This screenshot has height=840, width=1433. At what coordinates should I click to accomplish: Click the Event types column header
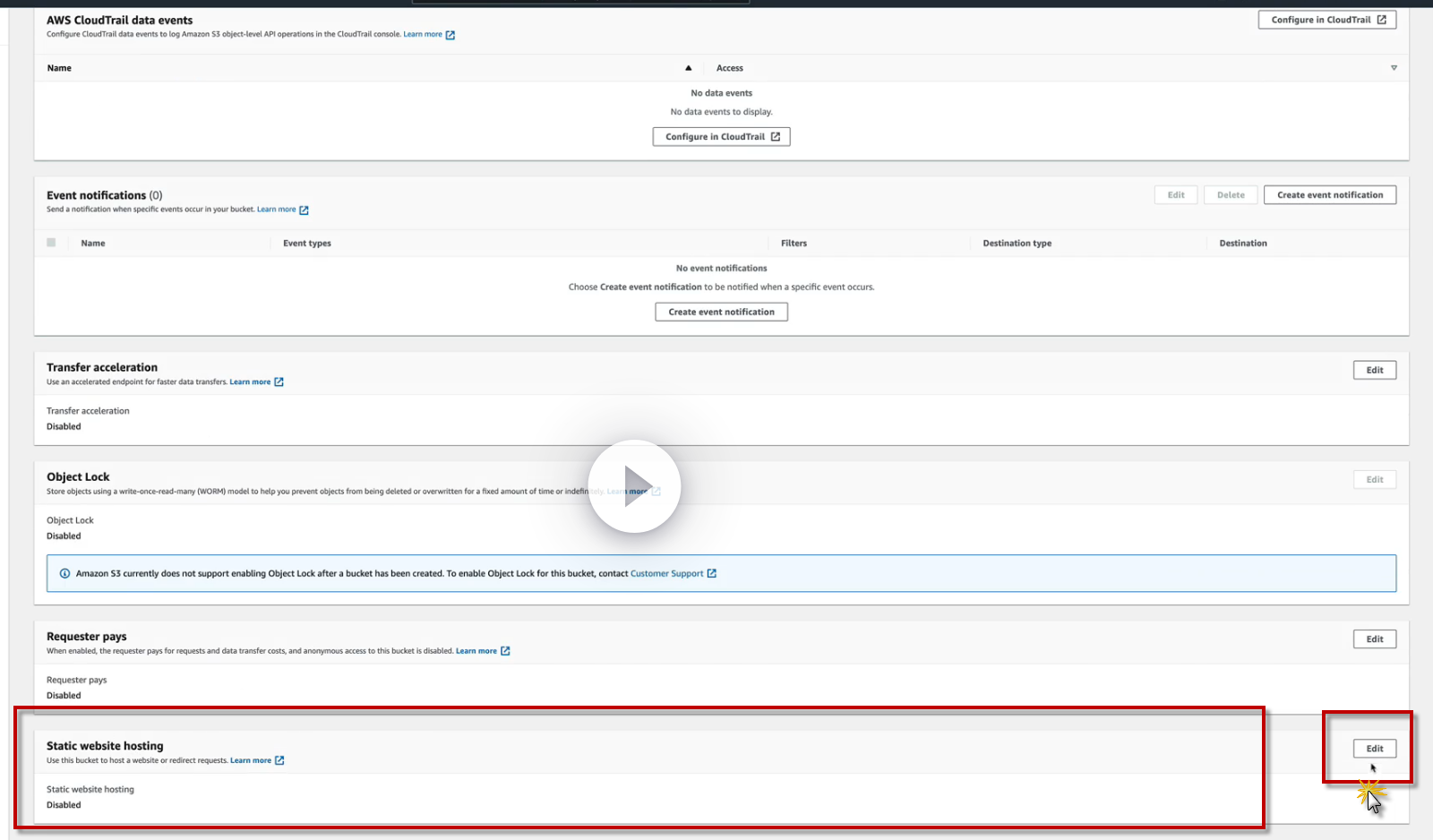tap(307, 244)
